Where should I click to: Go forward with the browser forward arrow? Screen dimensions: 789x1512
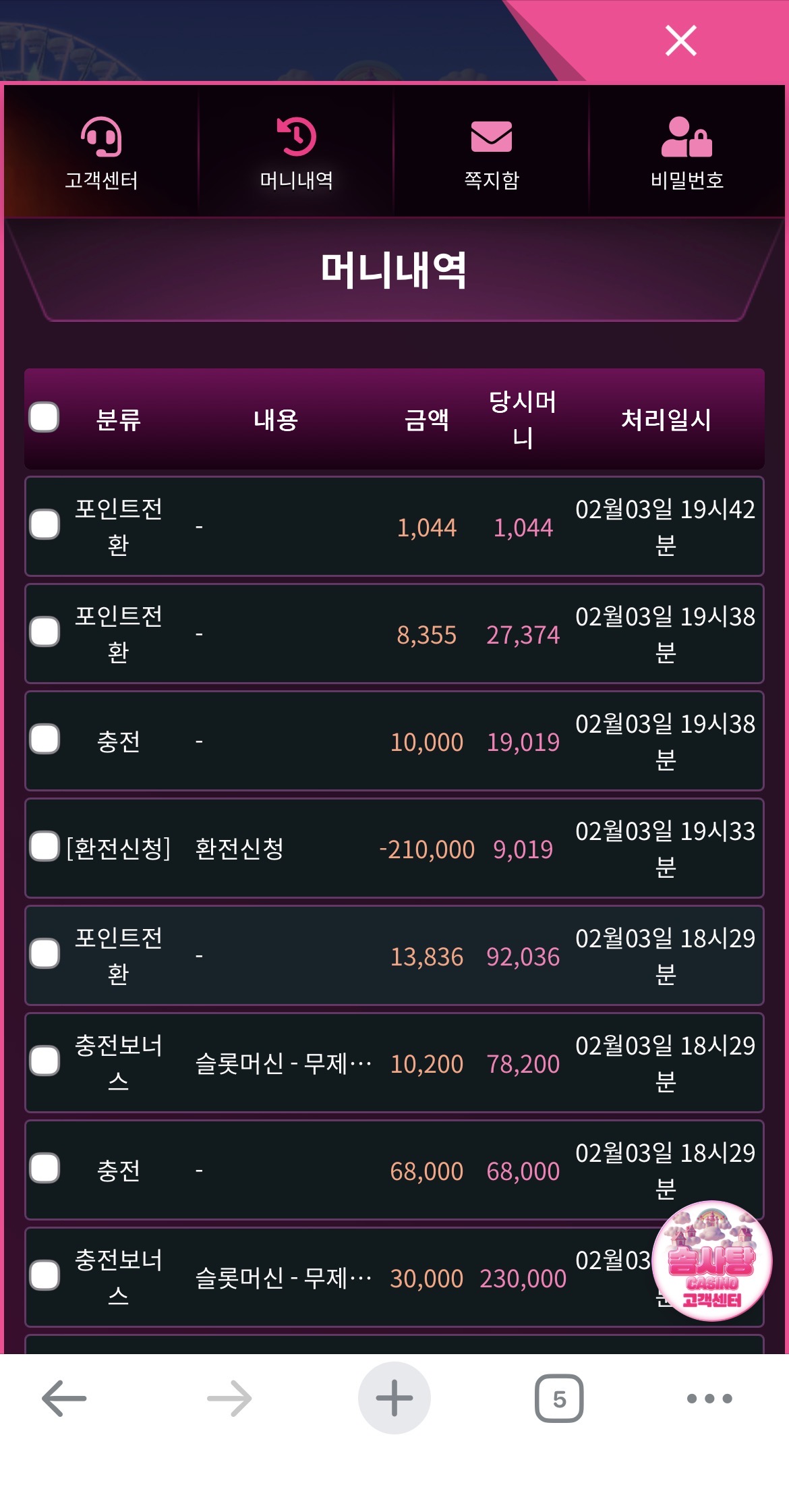229,1398
